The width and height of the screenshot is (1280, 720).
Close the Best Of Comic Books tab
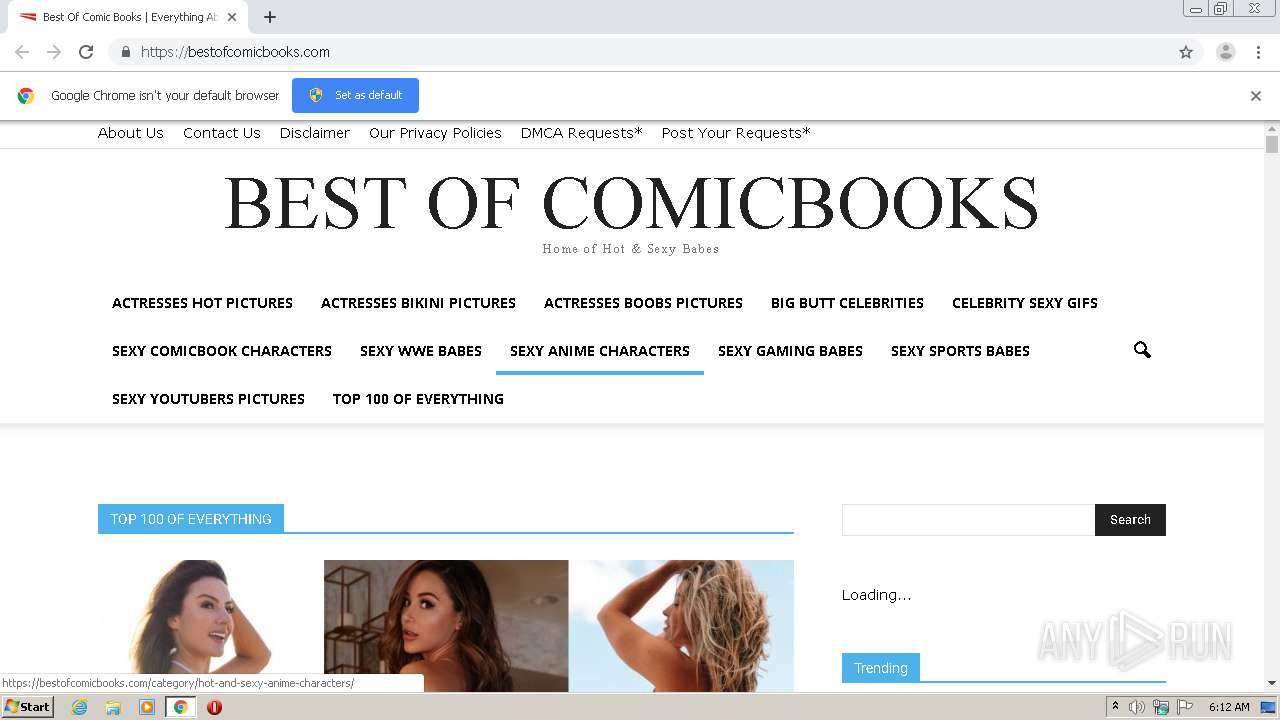pos(232,17)
